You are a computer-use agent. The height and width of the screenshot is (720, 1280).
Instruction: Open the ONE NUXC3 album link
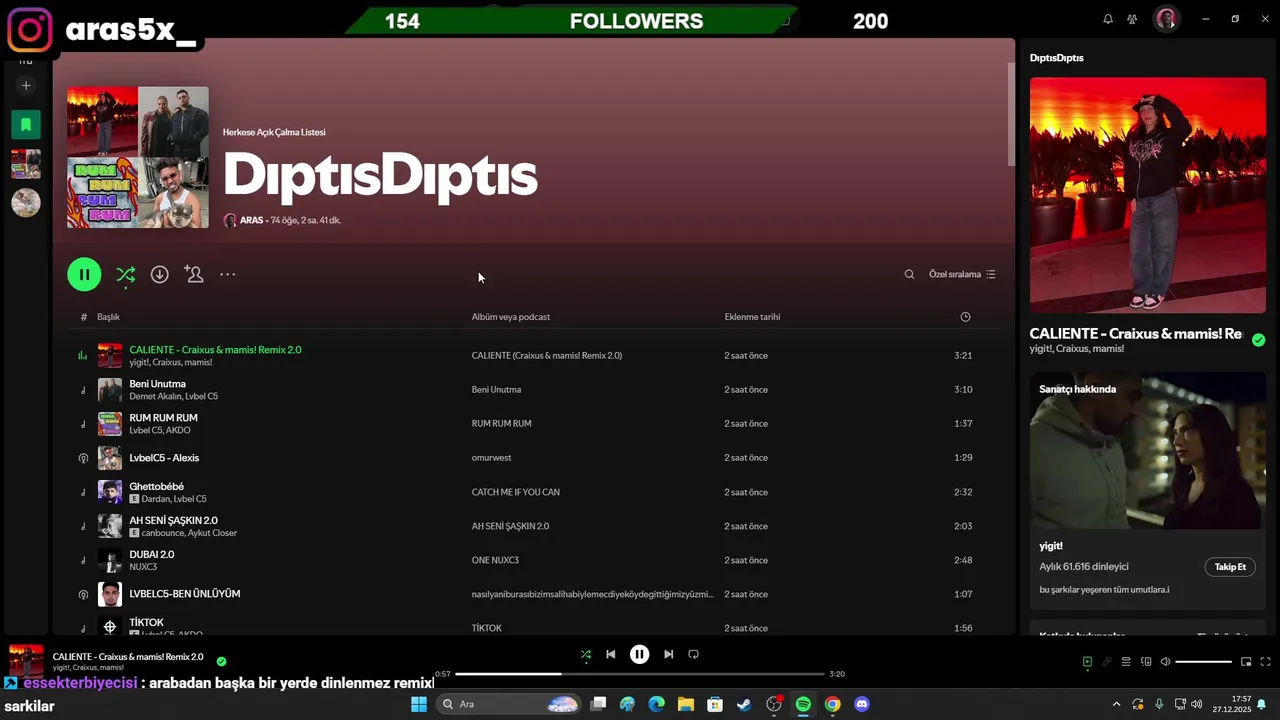click(x=495, y=560)
